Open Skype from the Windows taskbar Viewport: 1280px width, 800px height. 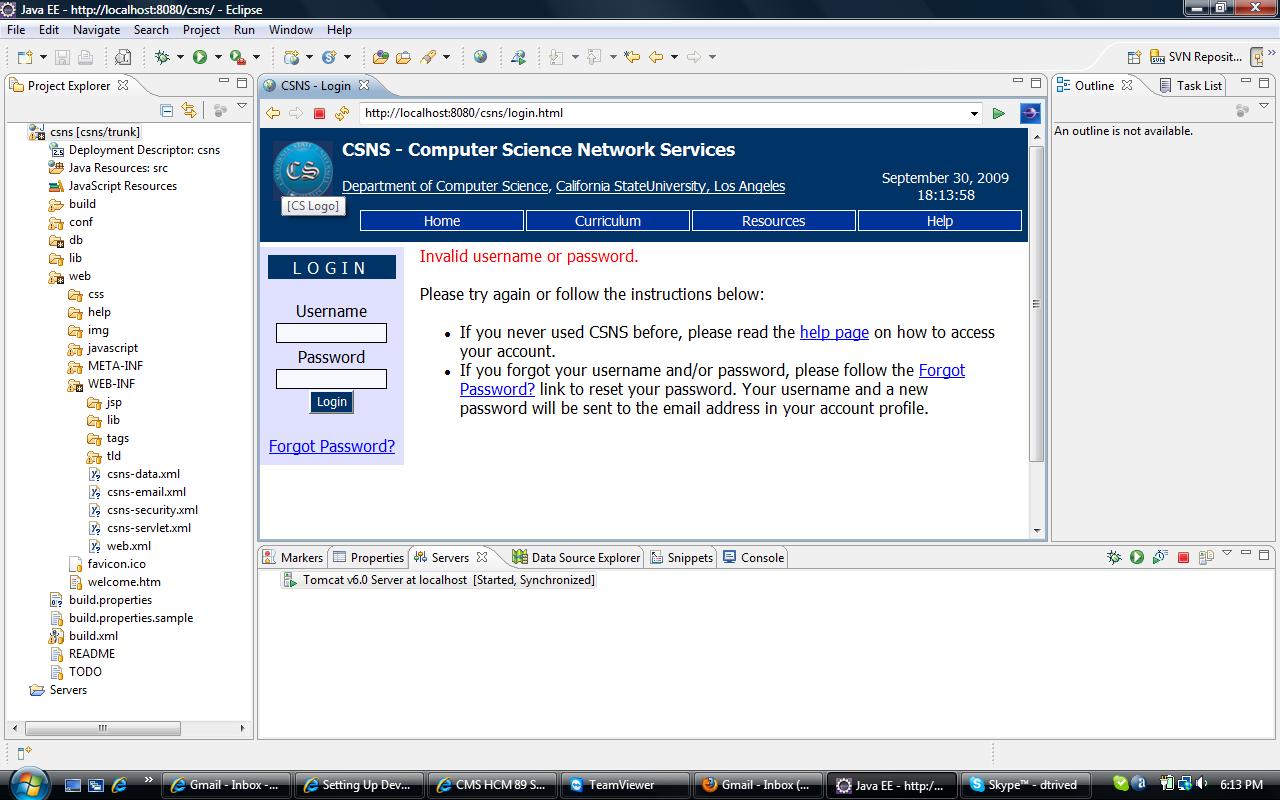point(1022,785)
